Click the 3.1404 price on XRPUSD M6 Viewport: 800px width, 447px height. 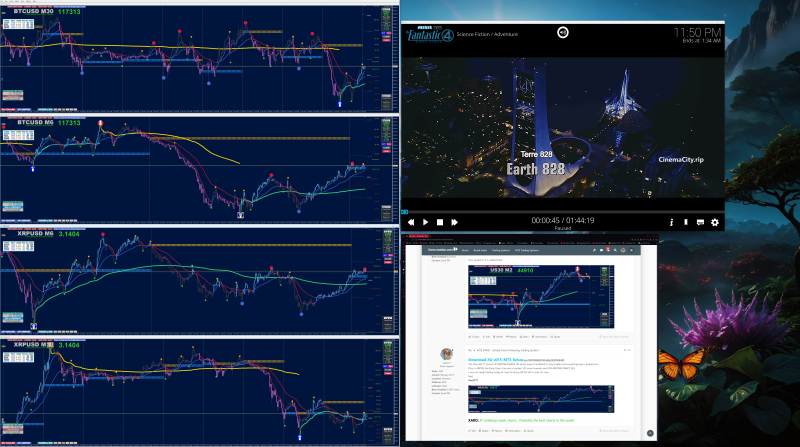click(x=69, y=234)
